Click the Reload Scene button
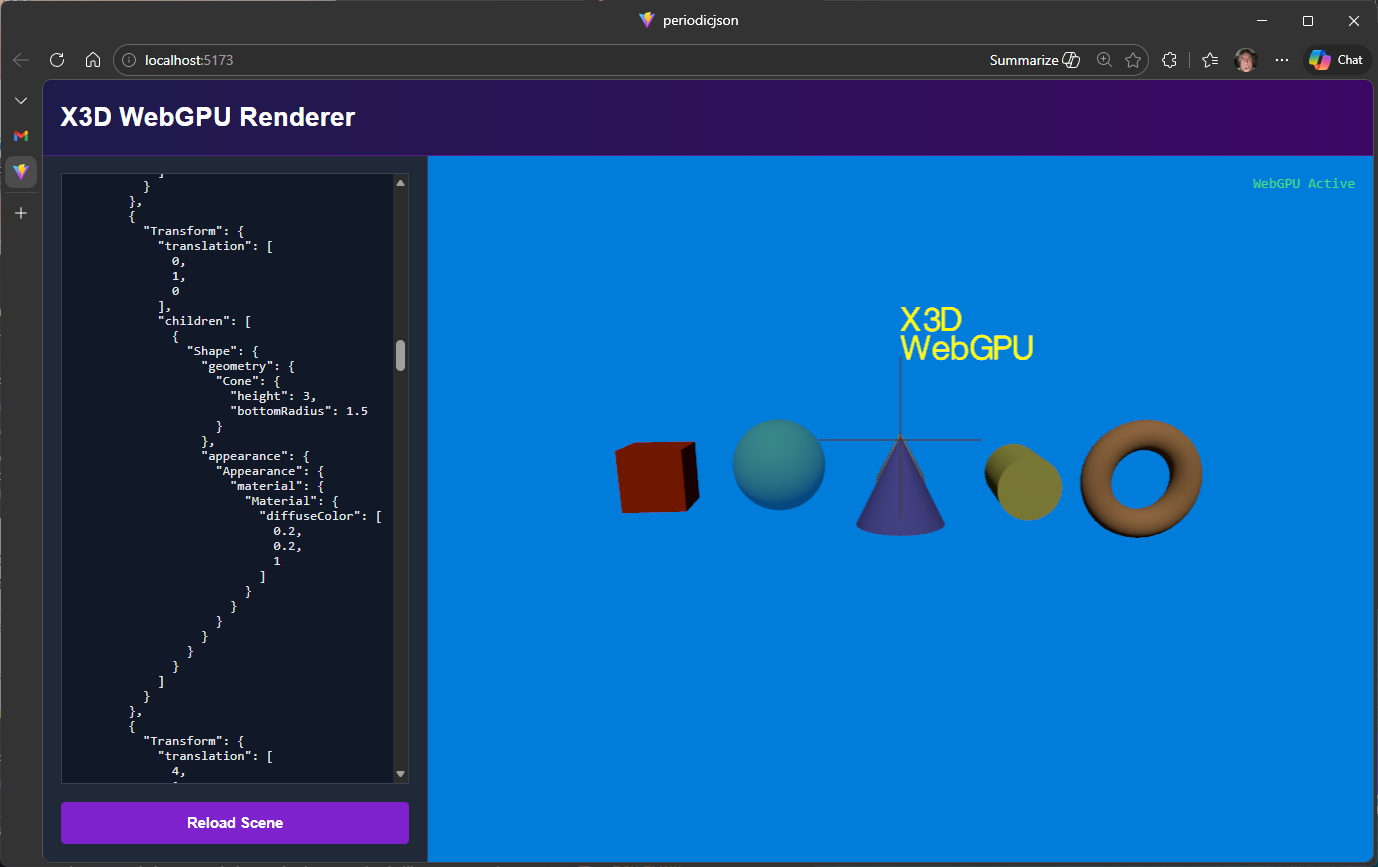Image resolution: width=1378 pixels, height=867 pixels. tap(235, 823)
